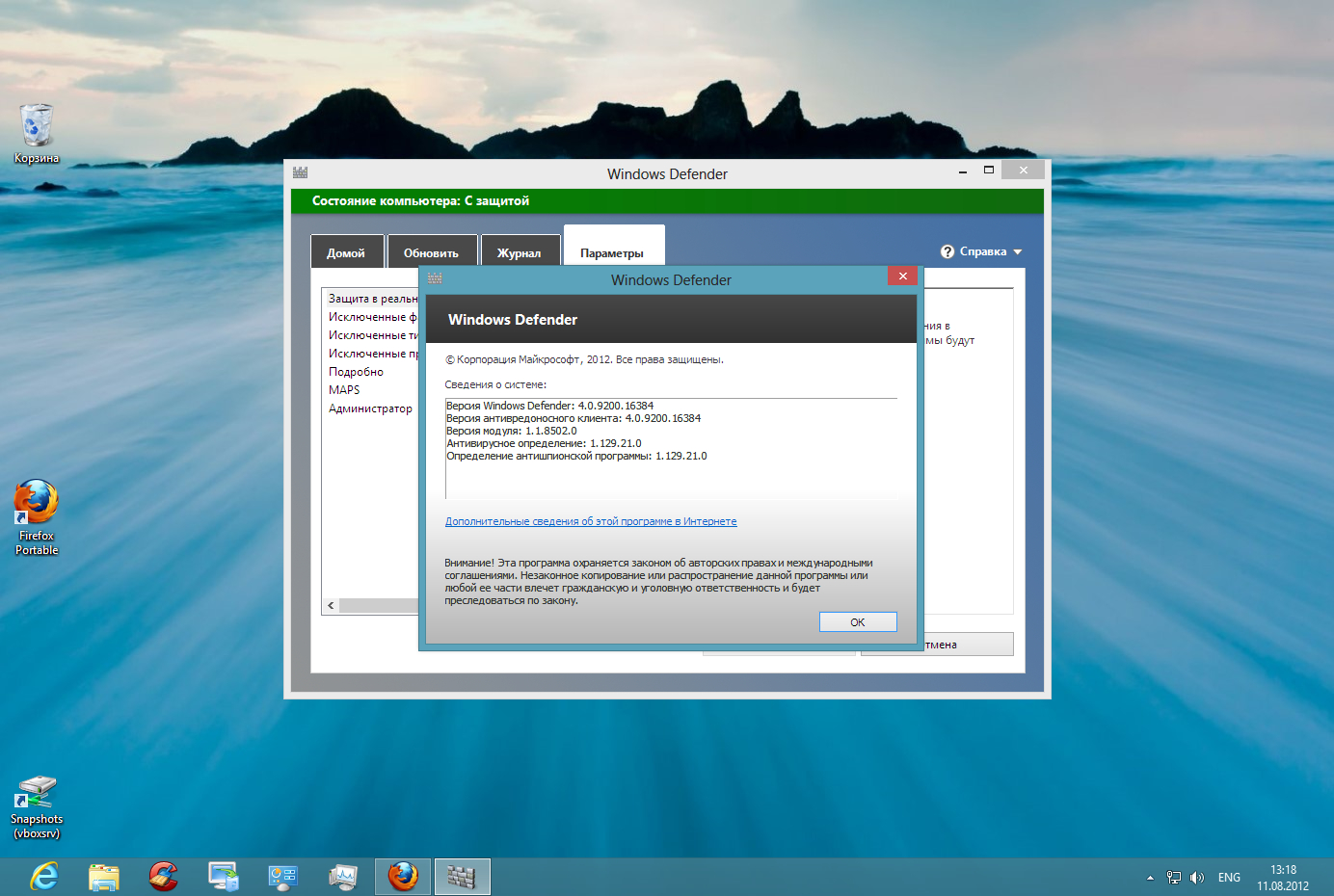Select MAPS settings item
1334x896 pixels.
(x=344, y=390)
